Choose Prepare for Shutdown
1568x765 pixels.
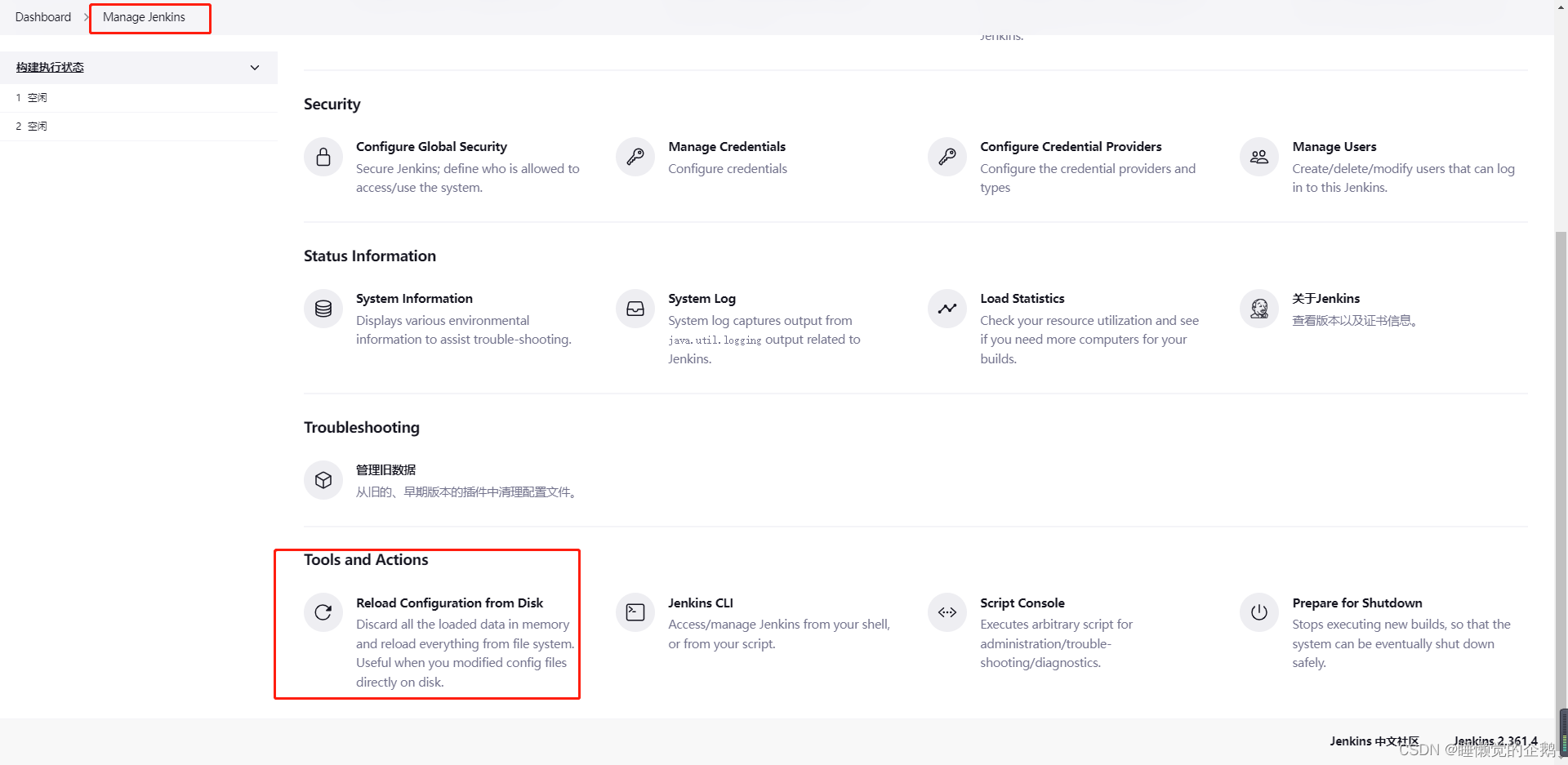click(1357, 603)
